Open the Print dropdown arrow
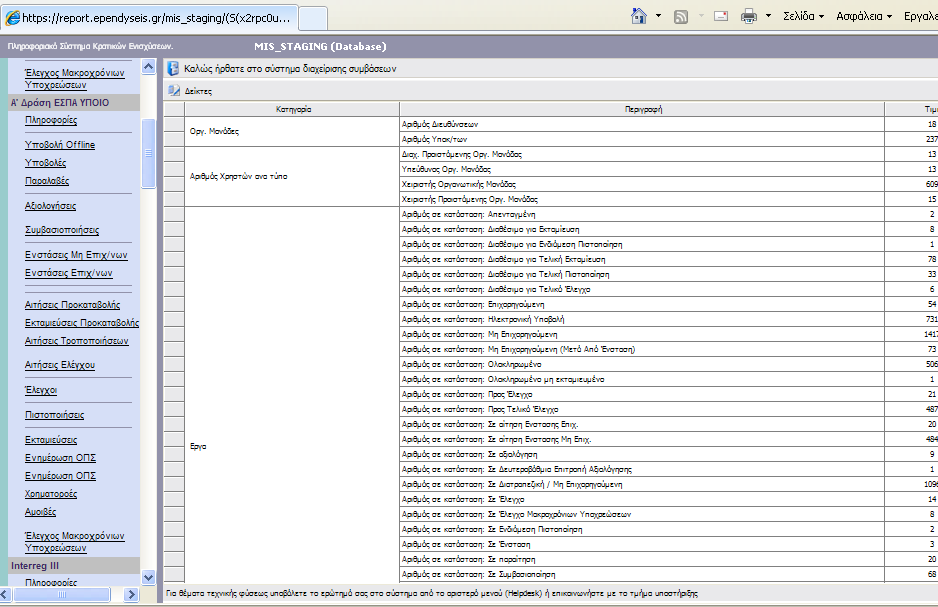The image size is (938, 607). tap(768, 16)
